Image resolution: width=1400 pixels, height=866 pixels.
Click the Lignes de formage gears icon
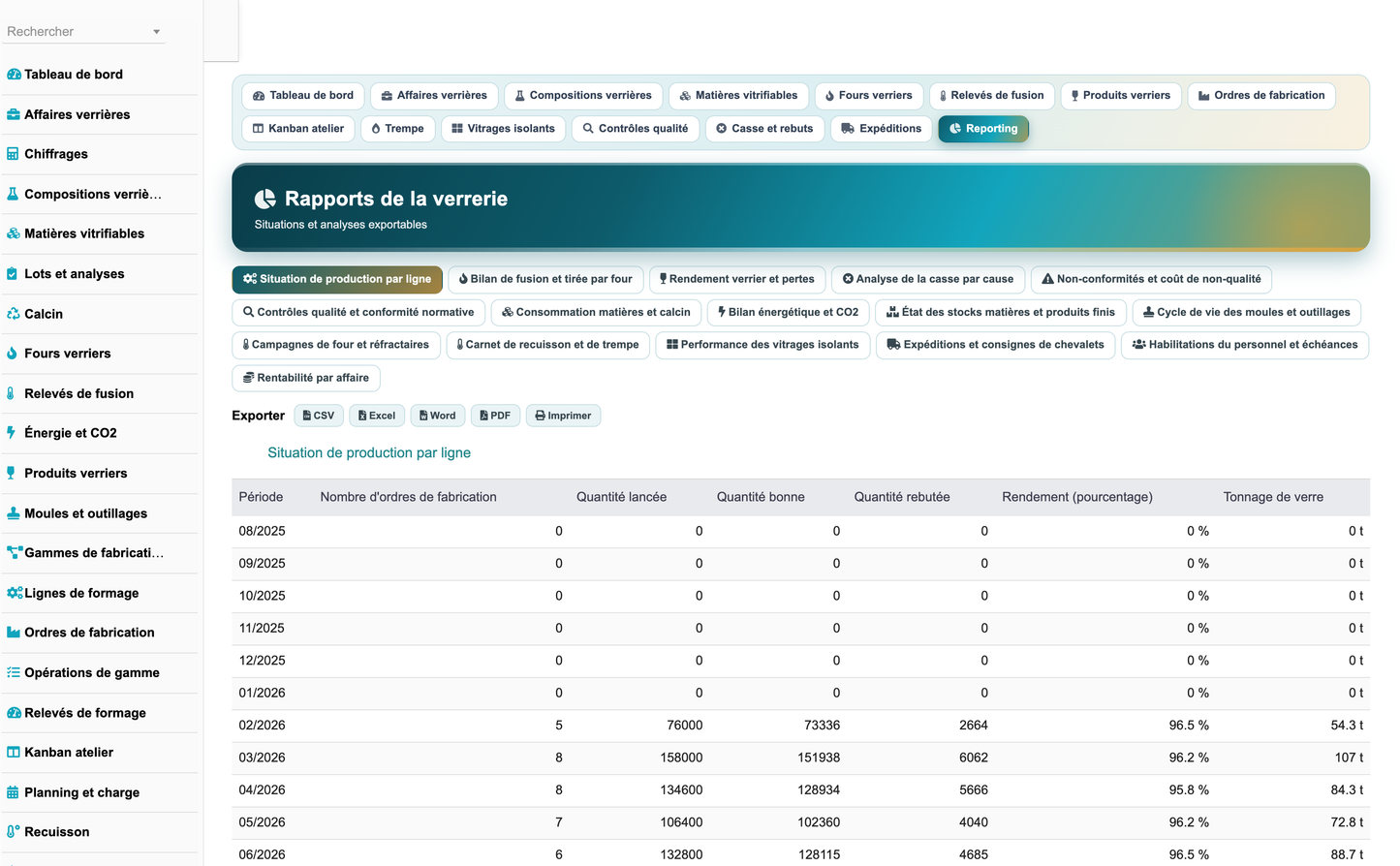pyautogui.click(x=15, y=593)
